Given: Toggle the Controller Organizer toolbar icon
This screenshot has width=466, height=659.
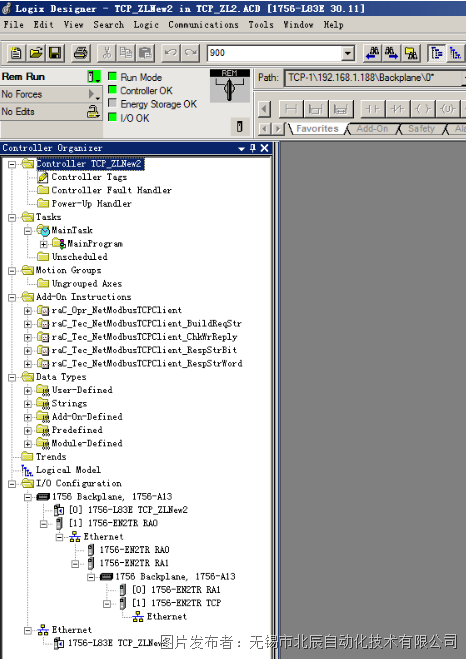Looking at the screenshot, I should point(437,53).
